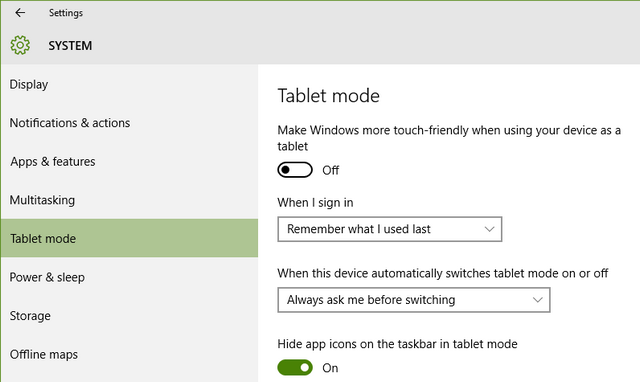Click 'Hide app icons on the taskbar' label
The image size is (640, 382).
[x=398, y=344]
